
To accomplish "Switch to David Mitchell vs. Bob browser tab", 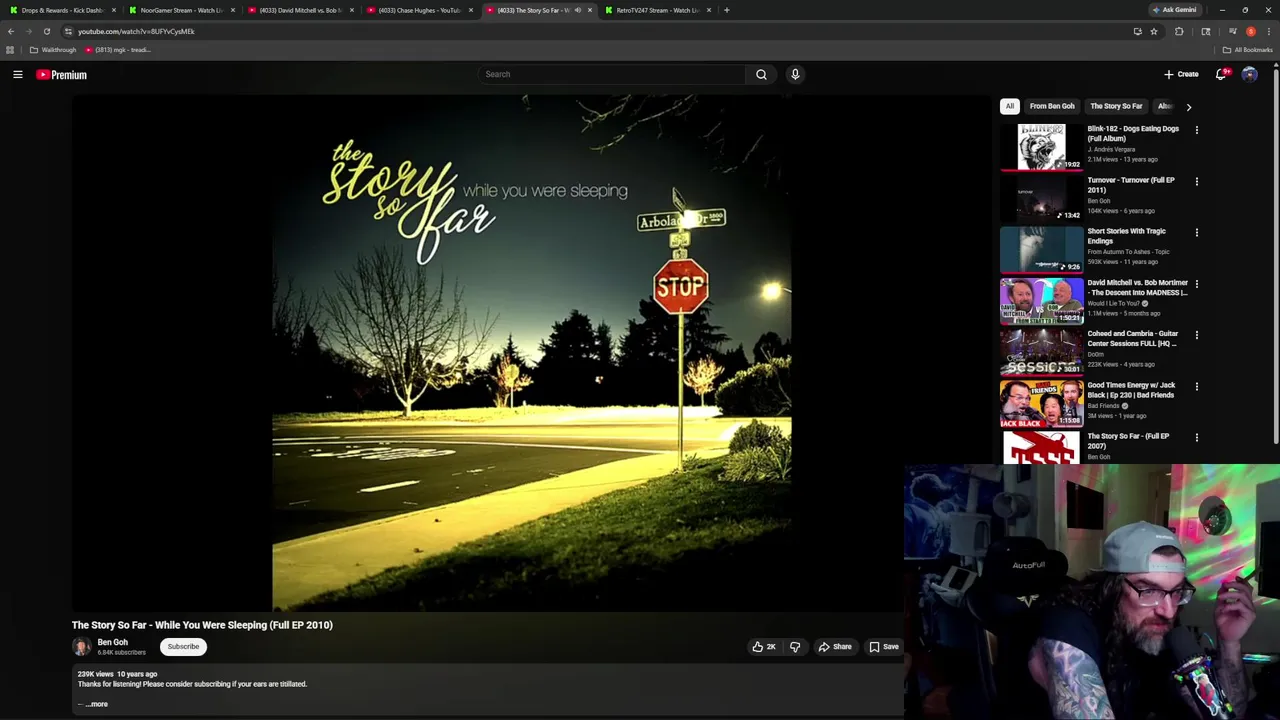I will pos(300,10).
